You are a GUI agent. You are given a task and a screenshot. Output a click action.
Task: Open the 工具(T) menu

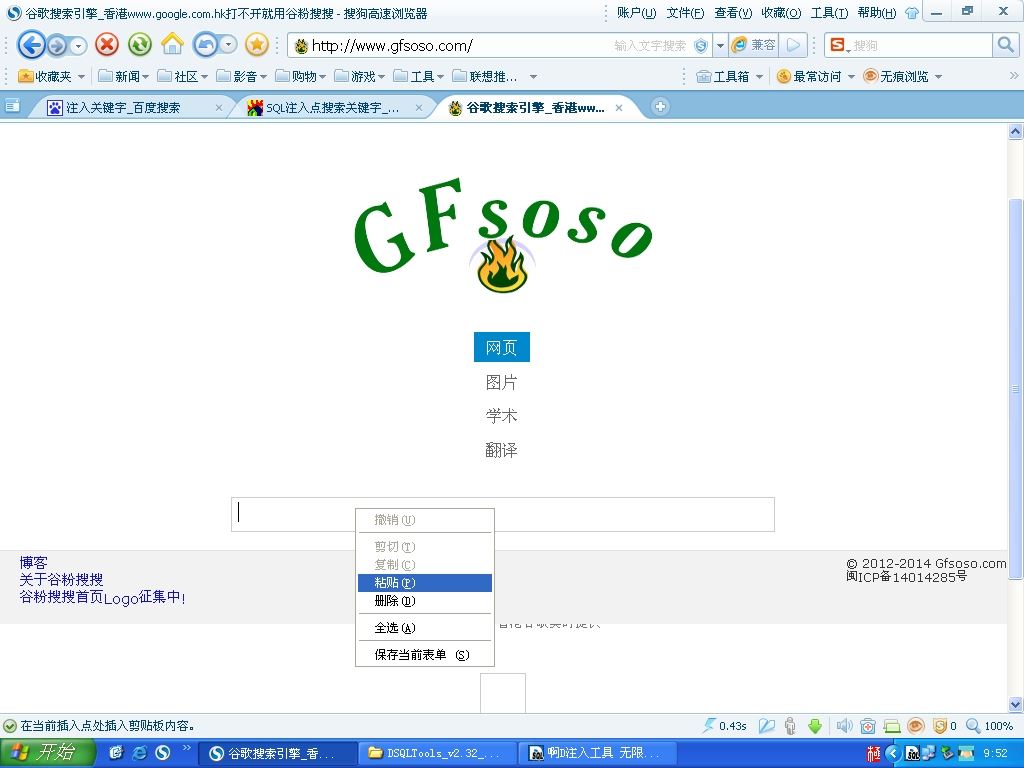829,12
